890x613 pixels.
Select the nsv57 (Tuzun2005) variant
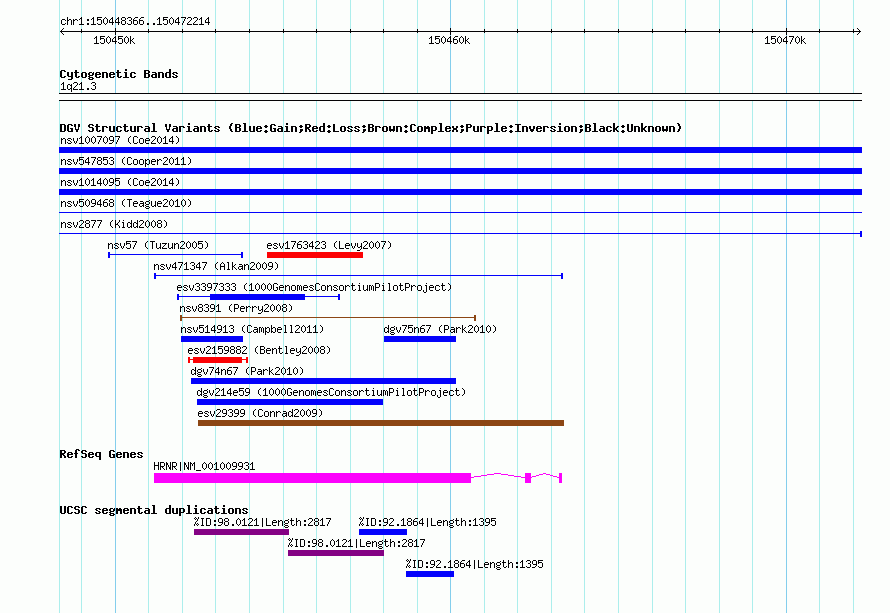pos(175,255)
